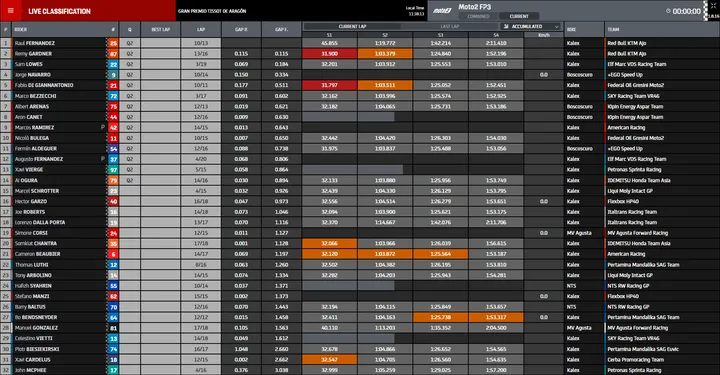This screenshot has height=375, width=720.
Task: Click the orange S2 time 1:03.511
Action: tap(385, 85)
